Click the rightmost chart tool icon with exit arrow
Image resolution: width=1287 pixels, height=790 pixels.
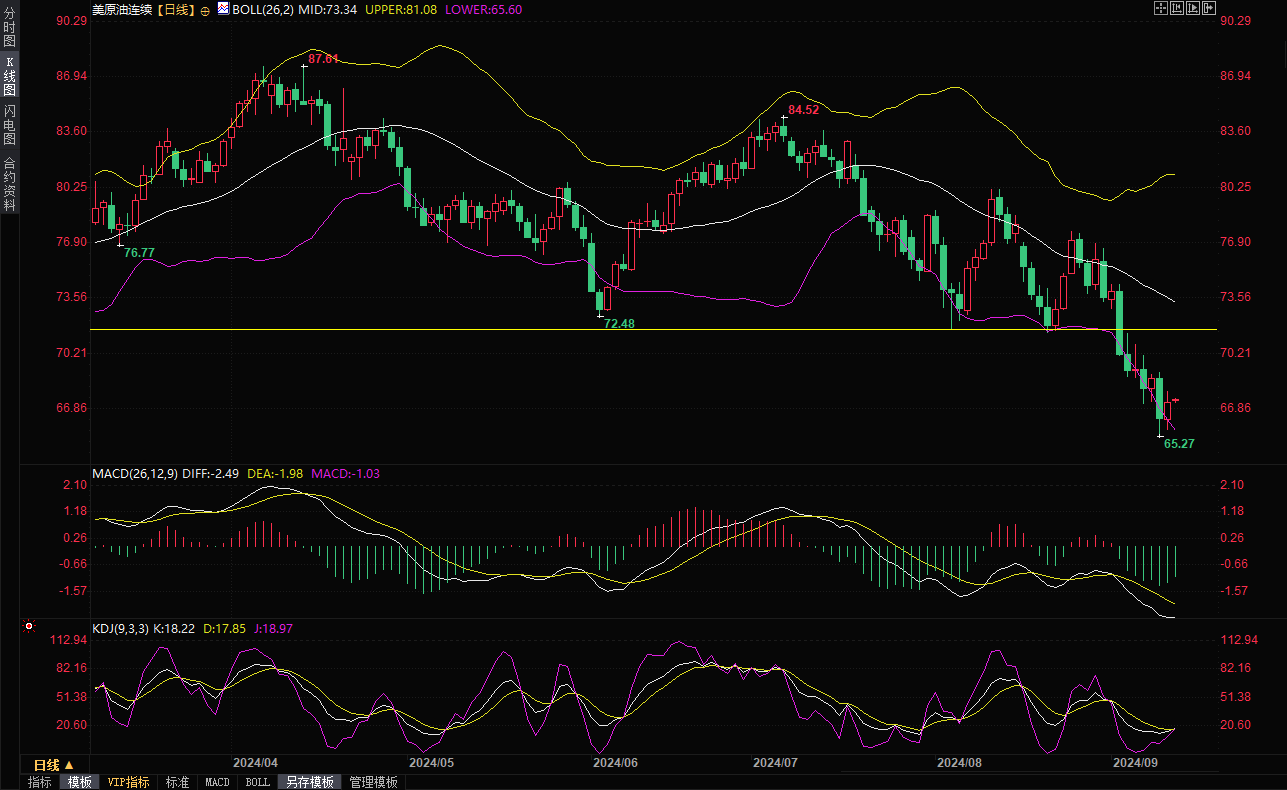[1209, 9]
